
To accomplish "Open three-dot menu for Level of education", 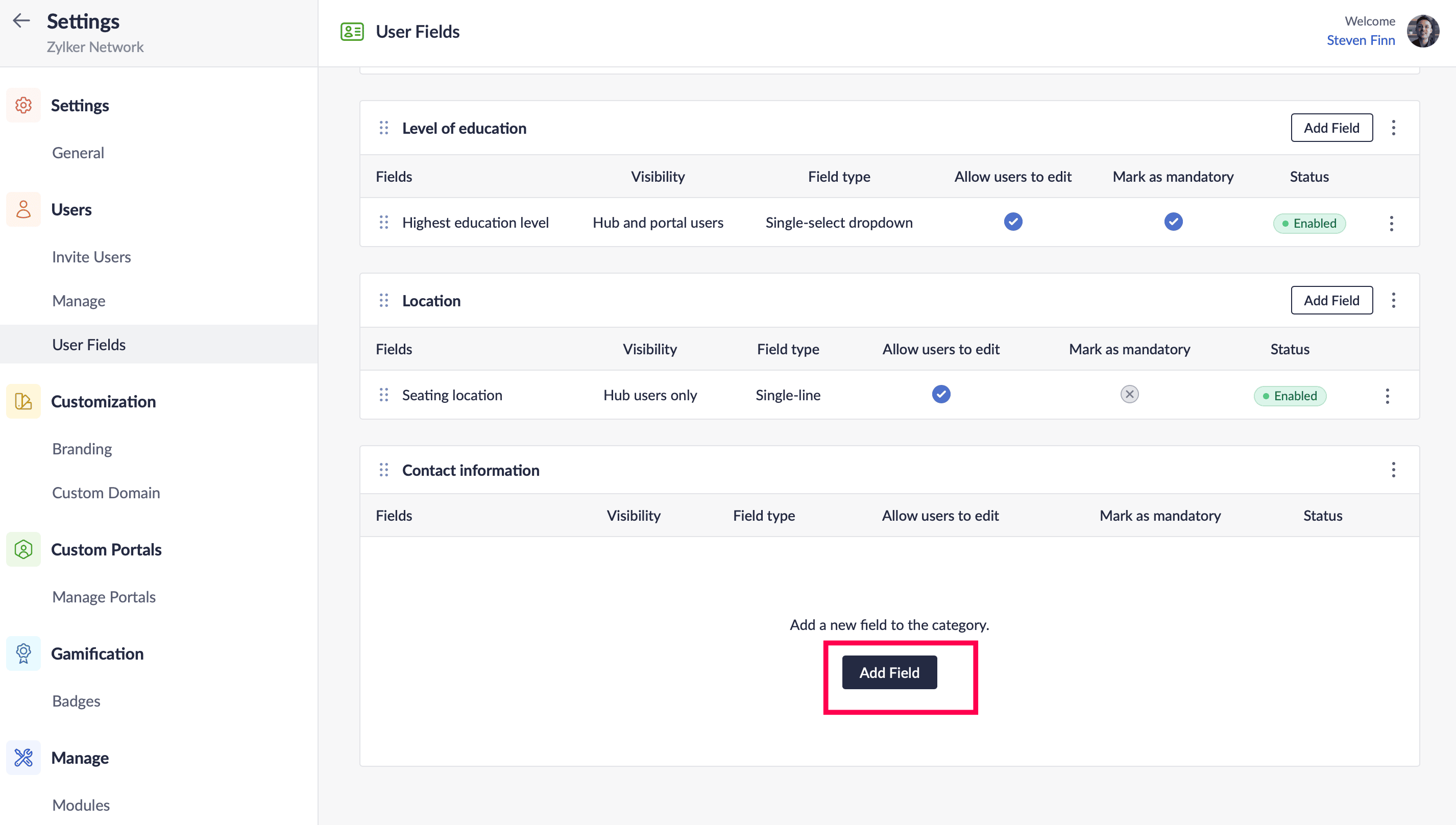I will 1393,128.
